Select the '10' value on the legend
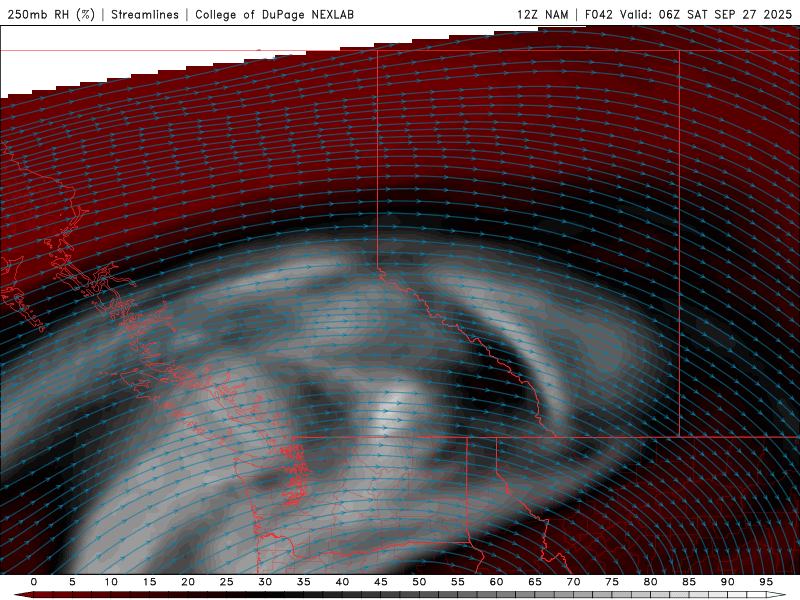 coord(111,582)
